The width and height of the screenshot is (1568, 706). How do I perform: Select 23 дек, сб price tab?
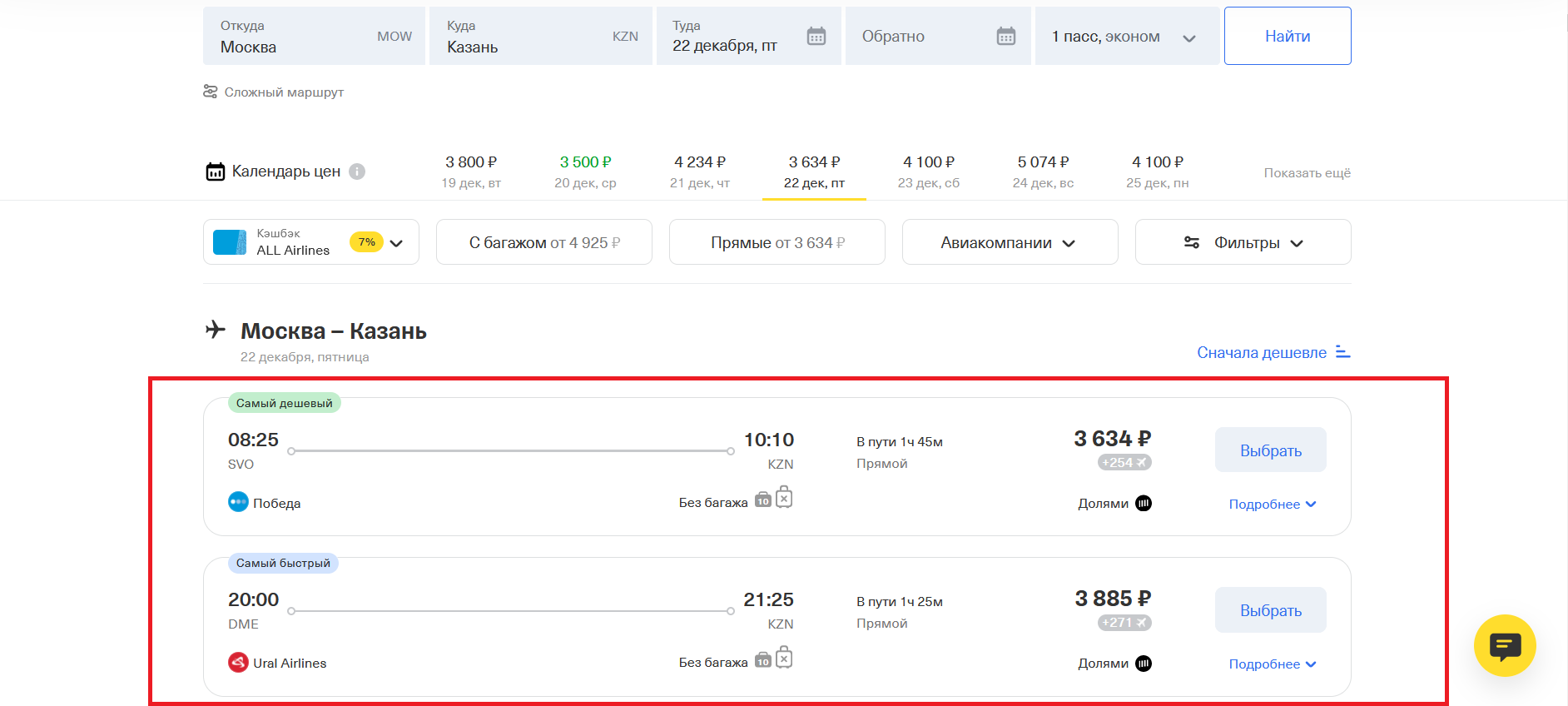pyautogui.click(x=928, y=172)
